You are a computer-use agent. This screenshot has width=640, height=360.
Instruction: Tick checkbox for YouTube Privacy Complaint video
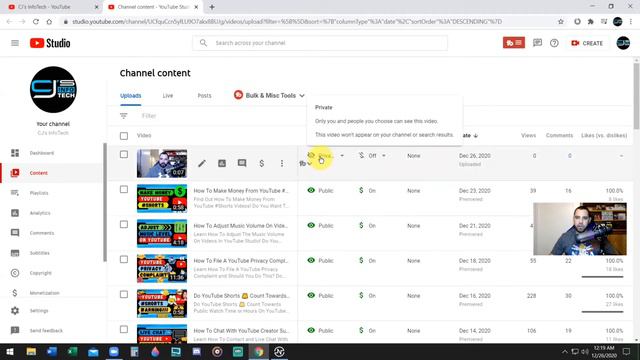124,260
